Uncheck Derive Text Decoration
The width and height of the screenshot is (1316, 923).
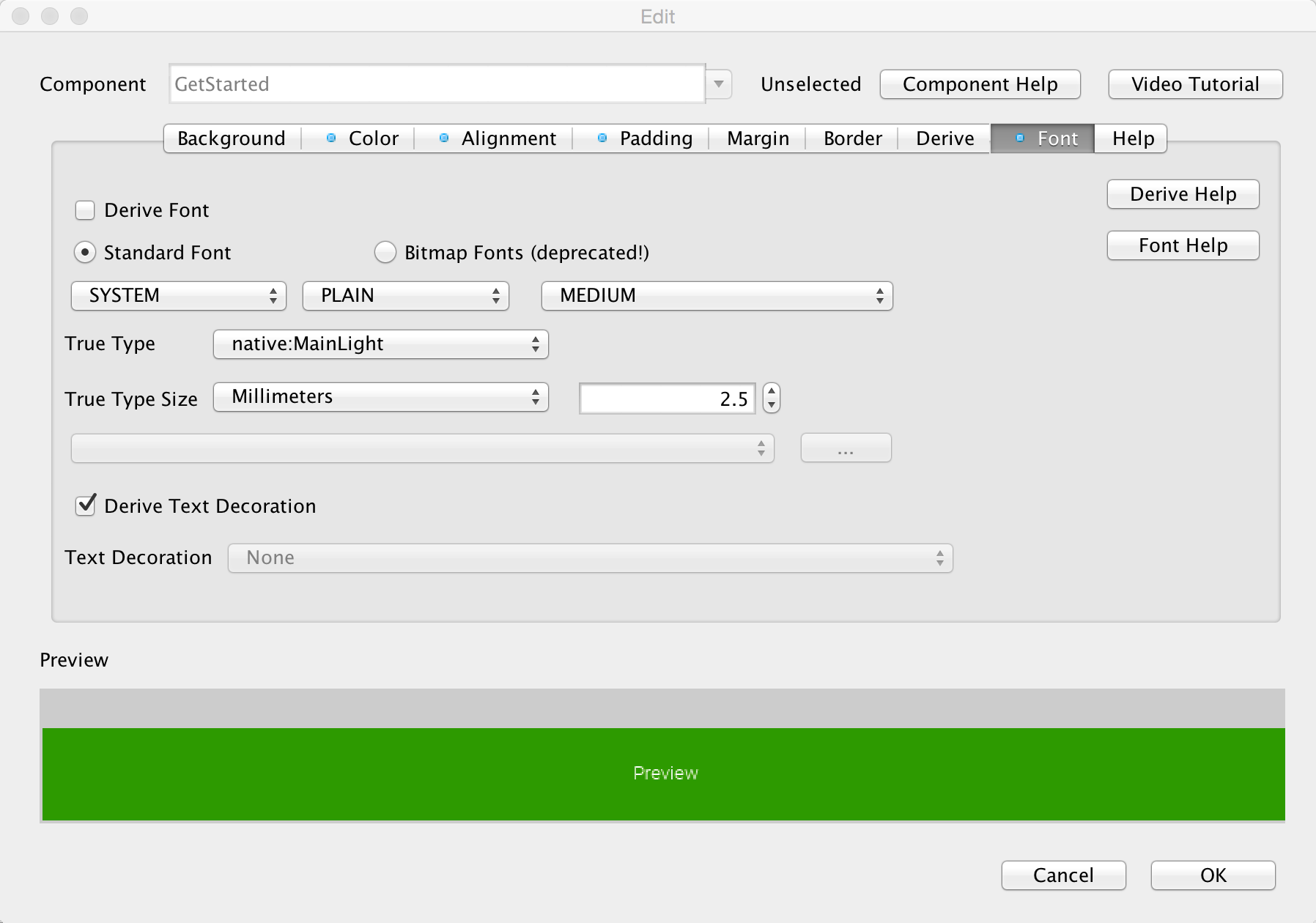(85, 505)
